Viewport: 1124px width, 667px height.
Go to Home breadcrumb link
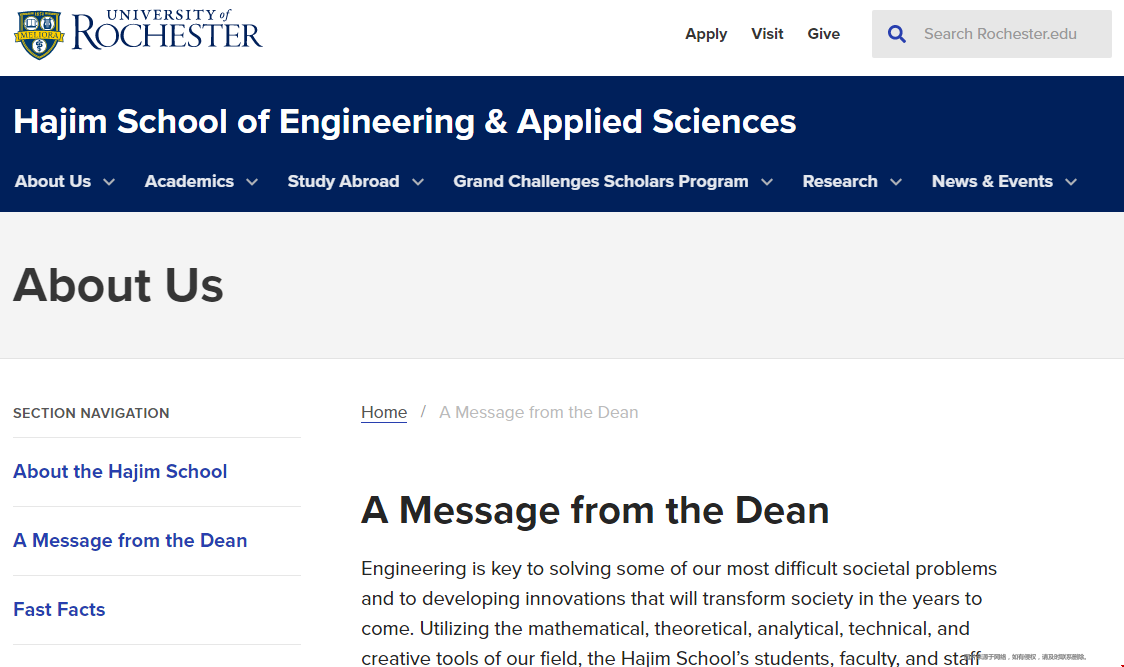tap(384, 412)
